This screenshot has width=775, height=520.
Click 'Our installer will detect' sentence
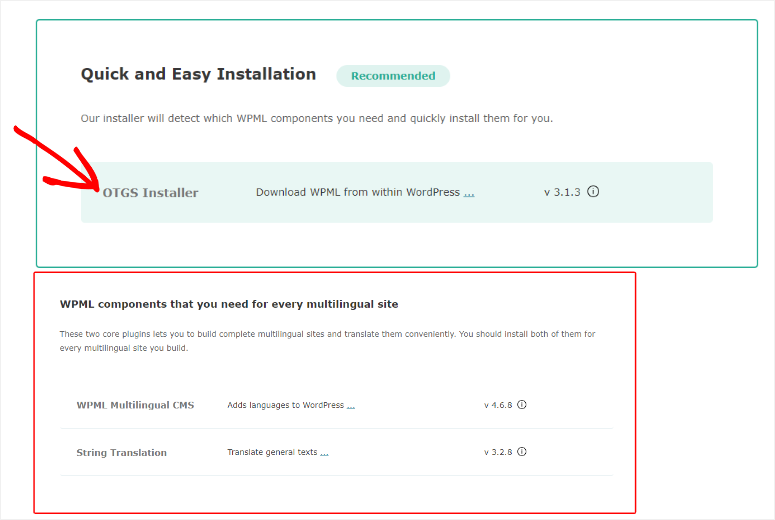317,118
